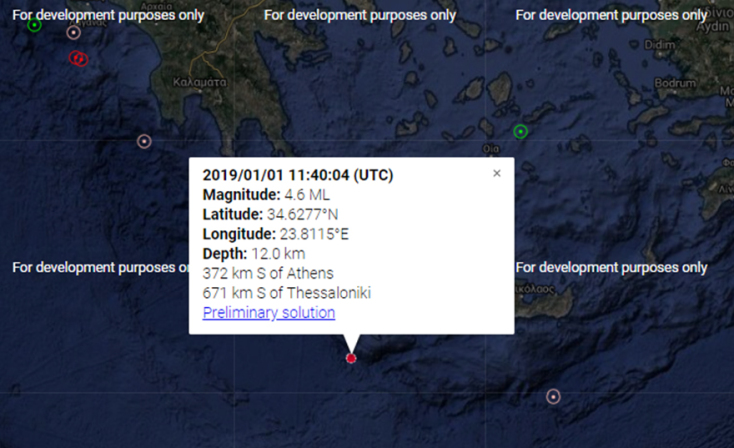Click the Aydın label at top right
Image resolution: width=734 pixels, height=448 pixels.
point(716,25)
